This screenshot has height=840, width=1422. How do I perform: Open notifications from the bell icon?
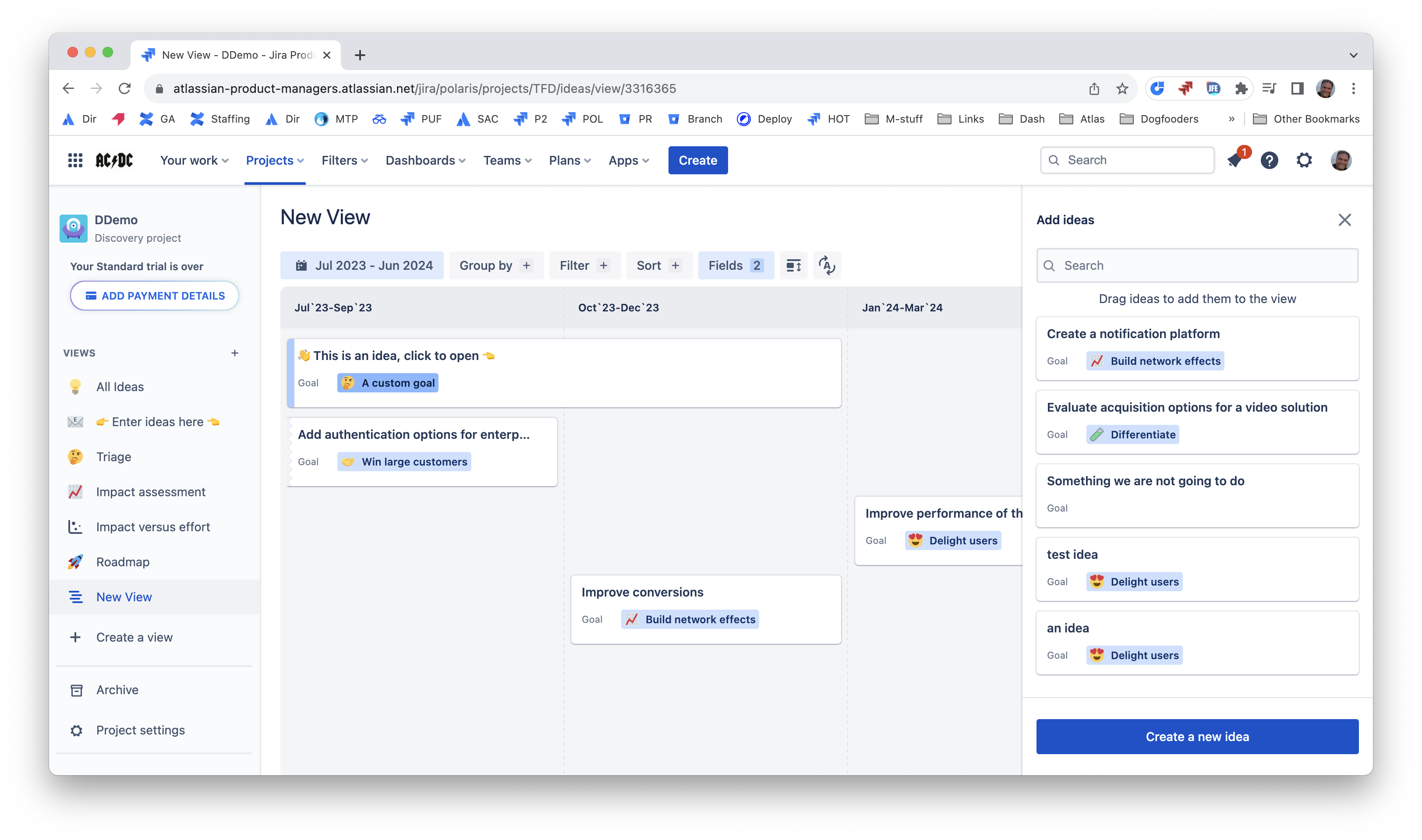[x=1235, y=160]
